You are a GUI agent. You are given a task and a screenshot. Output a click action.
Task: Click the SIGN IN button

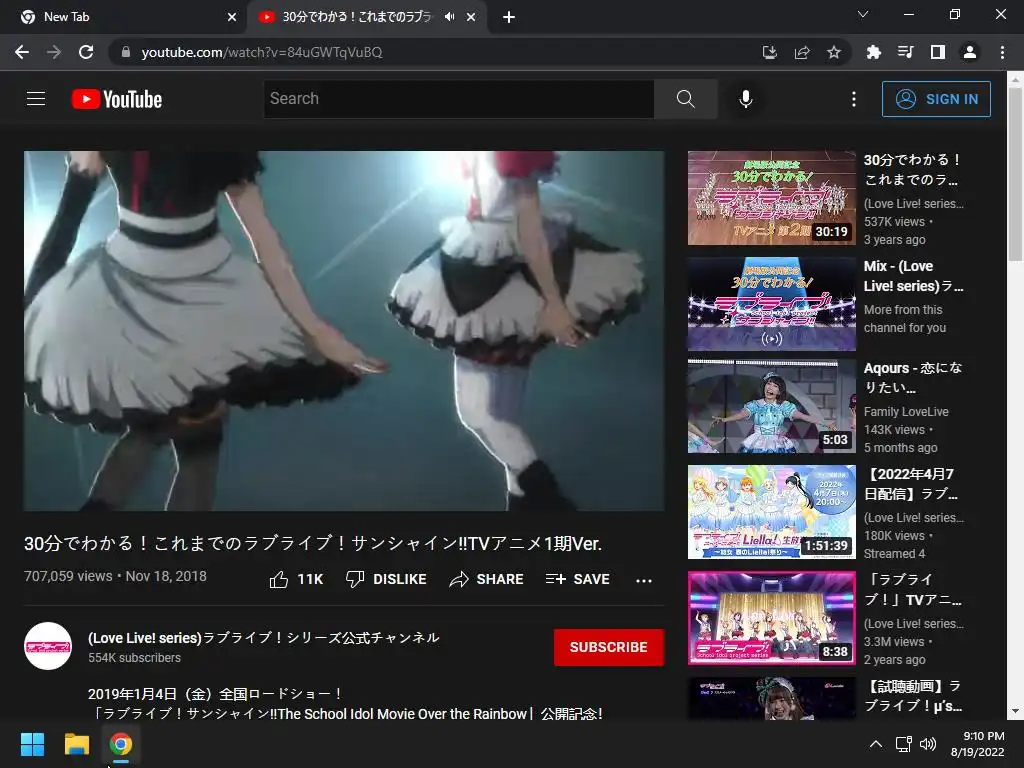tap(936, 99)
